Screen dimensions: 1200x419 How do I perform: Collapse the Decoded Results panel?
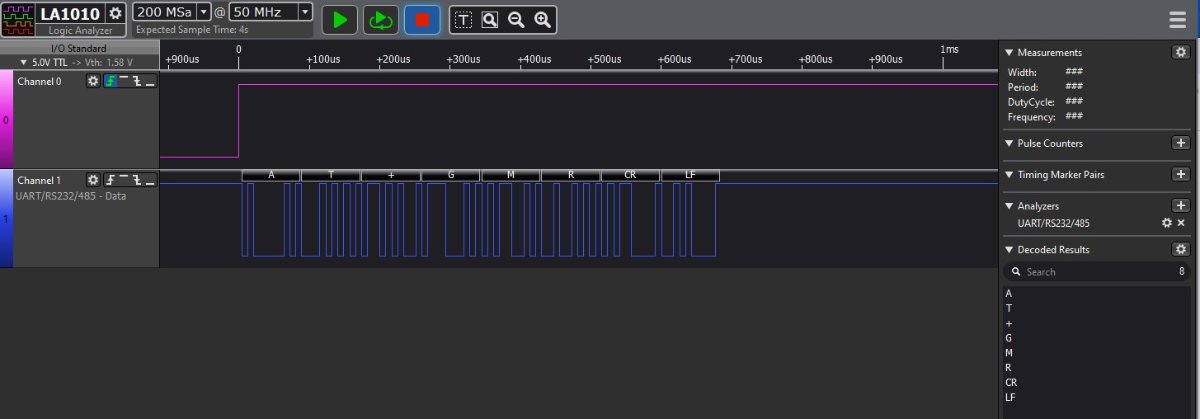(1009, 249)
